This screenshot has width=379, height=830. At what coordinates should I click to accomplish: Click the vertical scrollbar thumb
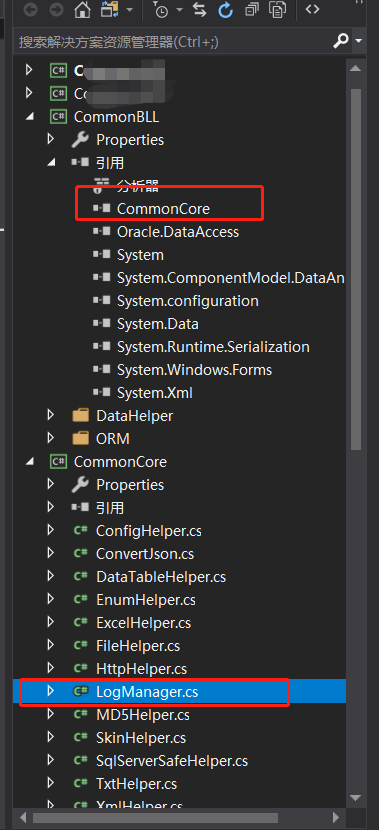click(356, 269)
